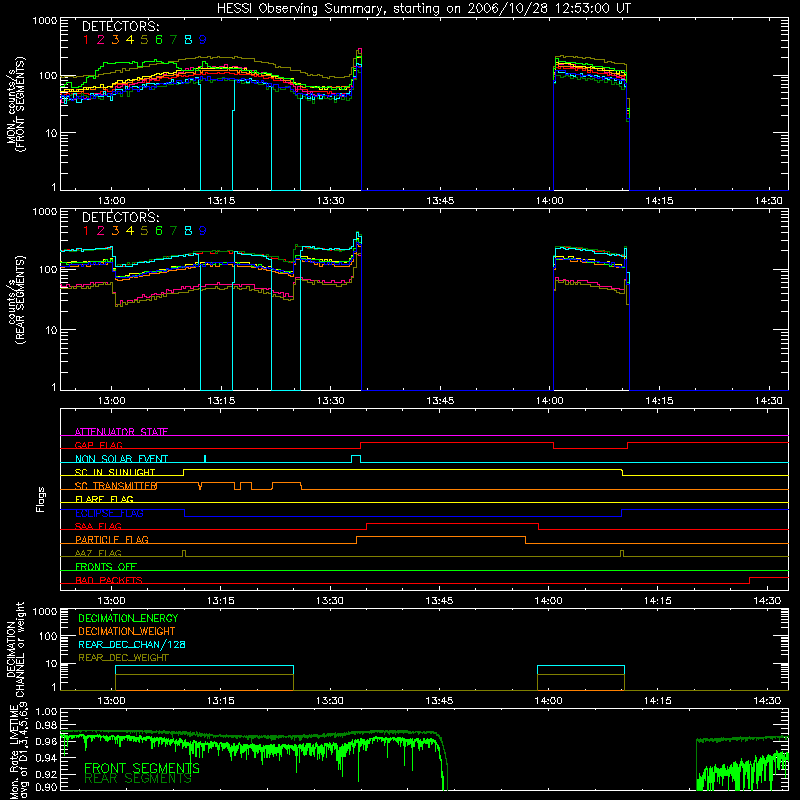This screenshot has height=800, width=800.
Task: Click the ATTENUATOR_STATE flag label
Action: click(121, 432)
